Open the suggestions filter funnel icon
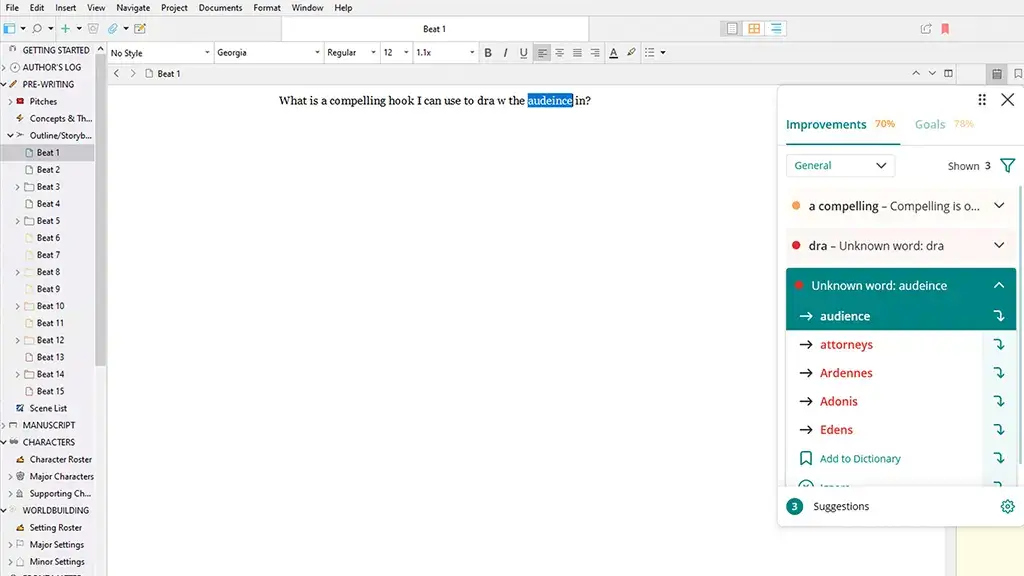1024x576 pixels. tap(1008, 165)
